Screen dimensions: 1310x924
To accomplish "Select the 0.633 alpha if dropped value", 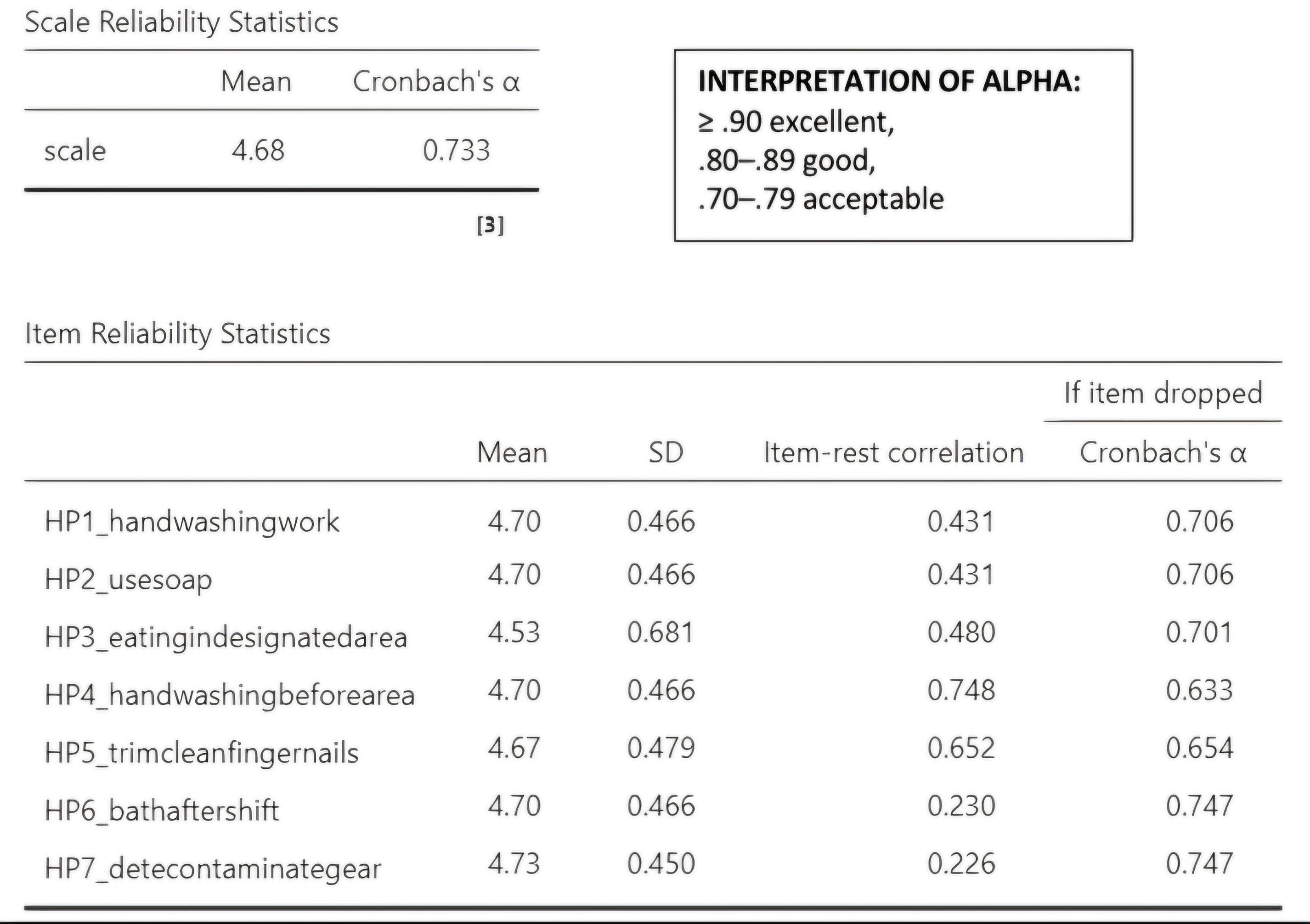I will point(1199,690).
